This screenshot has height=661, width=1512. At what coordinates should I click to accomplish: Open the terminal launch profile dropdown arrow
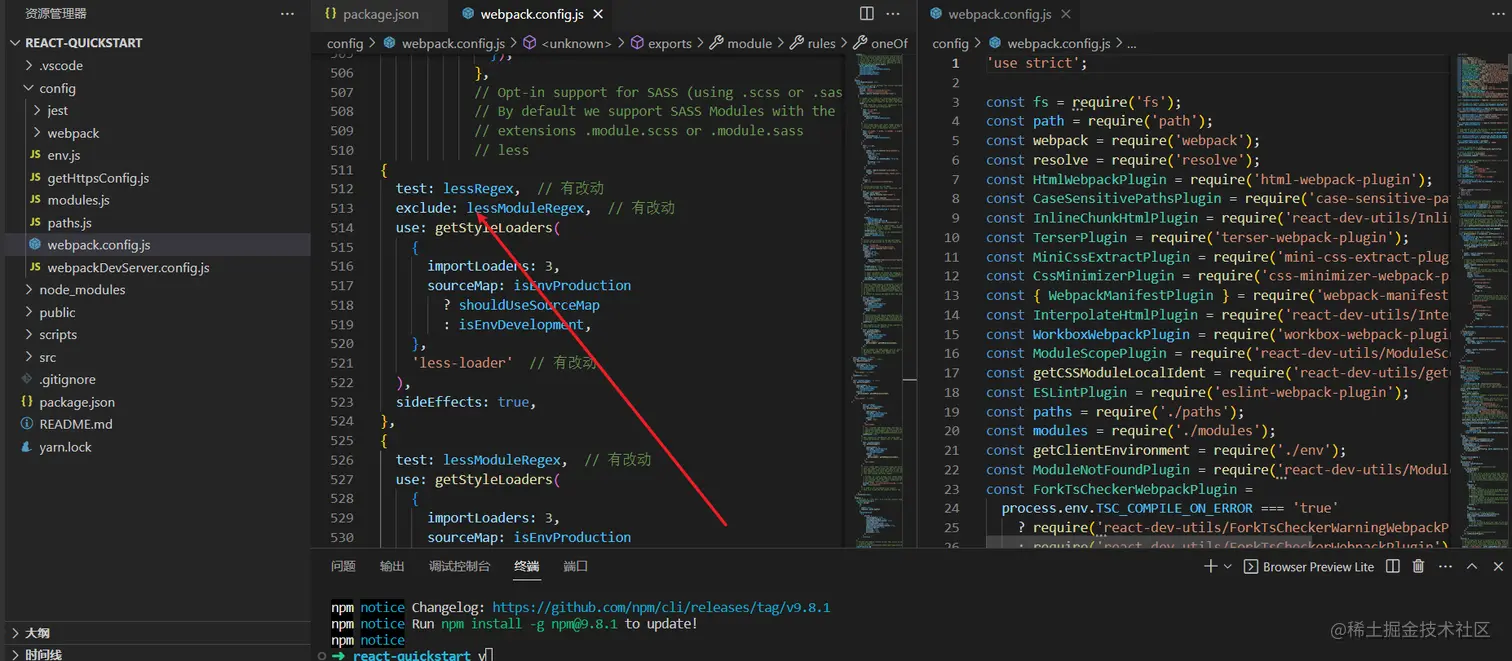[1227, 566]
